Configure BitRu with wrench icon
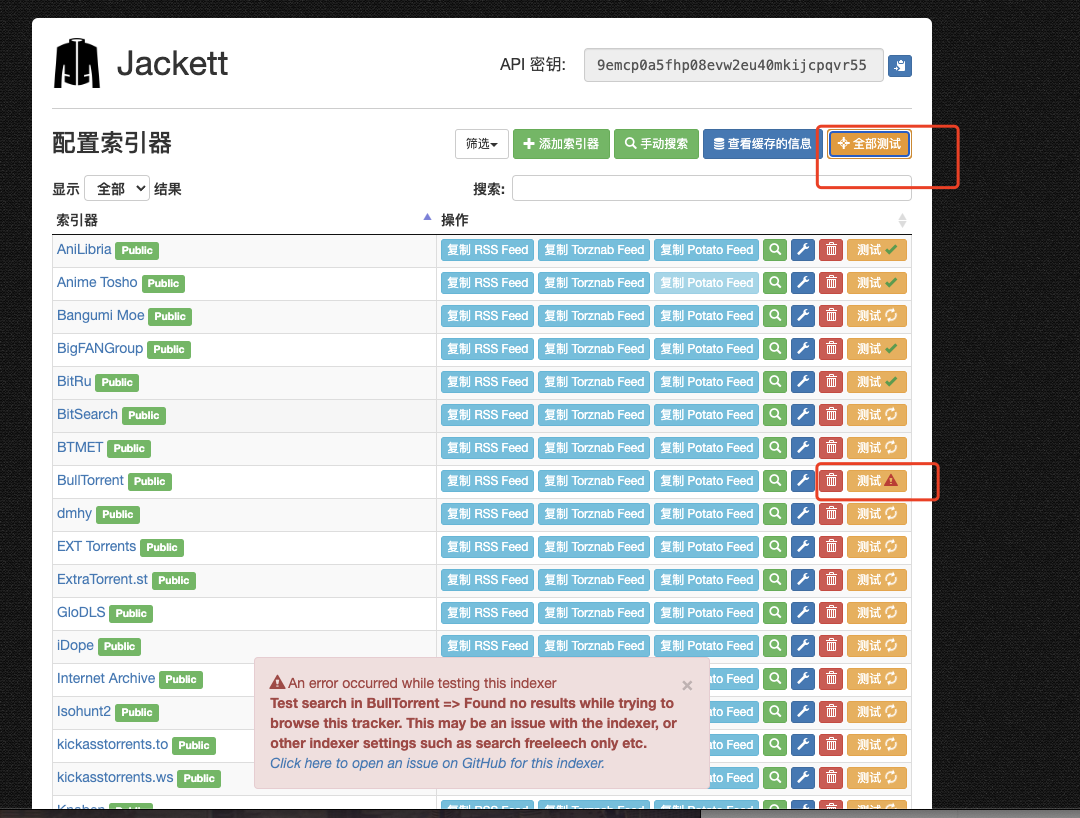The width and height of the screenshot is (1080, 818). pos(803,381)
